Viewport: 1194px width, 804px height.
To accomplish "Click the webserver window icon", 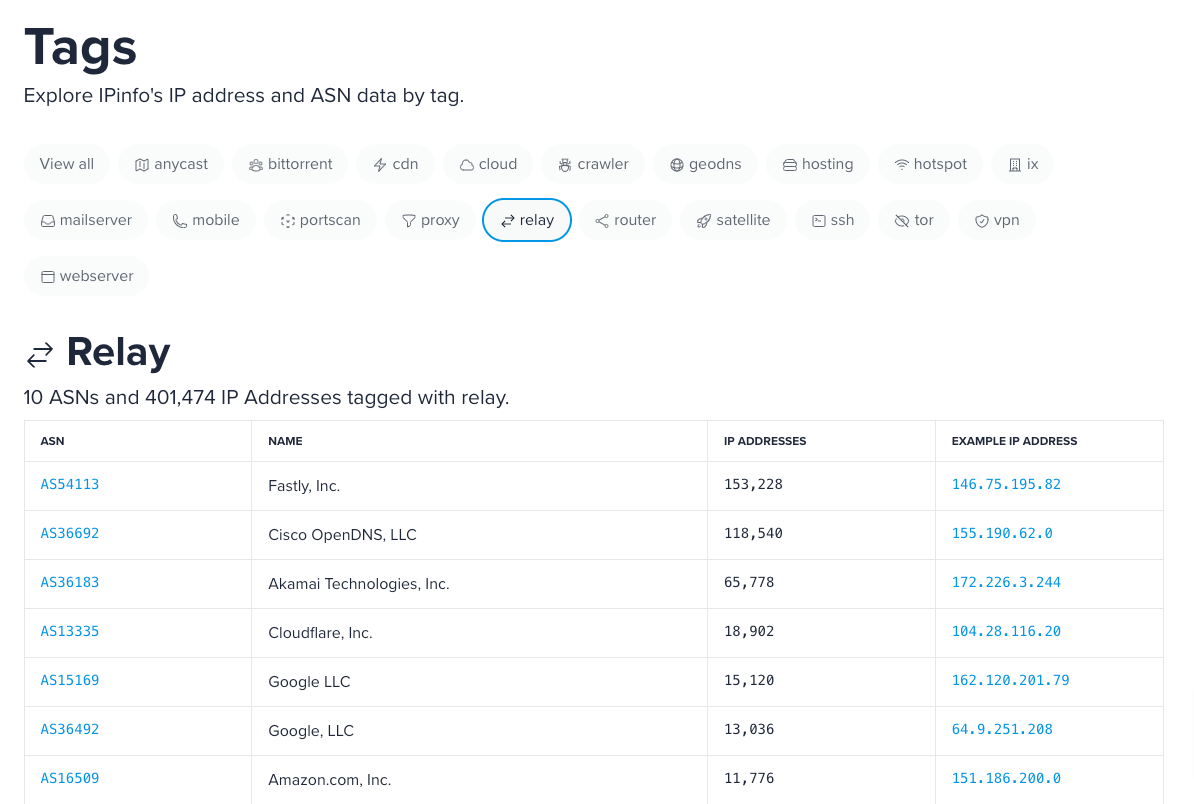I will [48, 277].
